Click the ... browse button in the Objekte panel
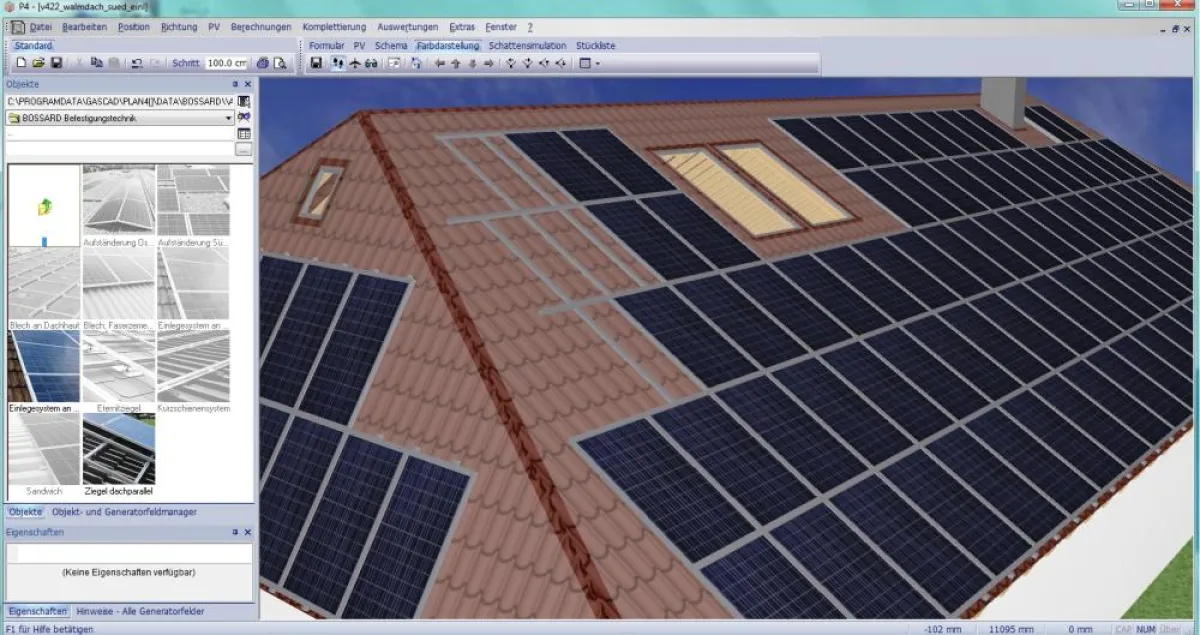 [243, 149]
